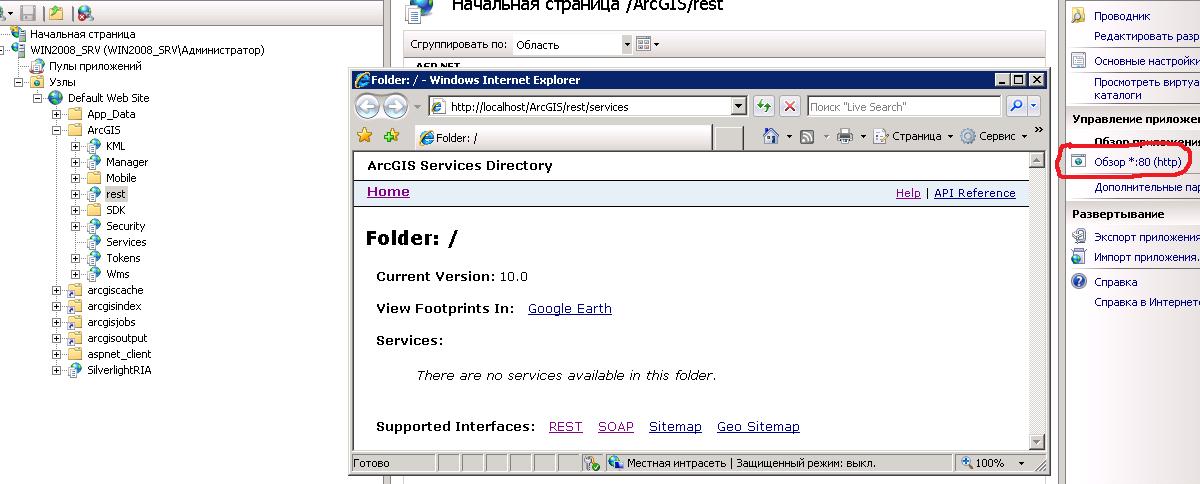1200x484 pixels.
Task: Collapse the ArcGIS folder node
Action: pyautogui.click(x=57, y=130)
